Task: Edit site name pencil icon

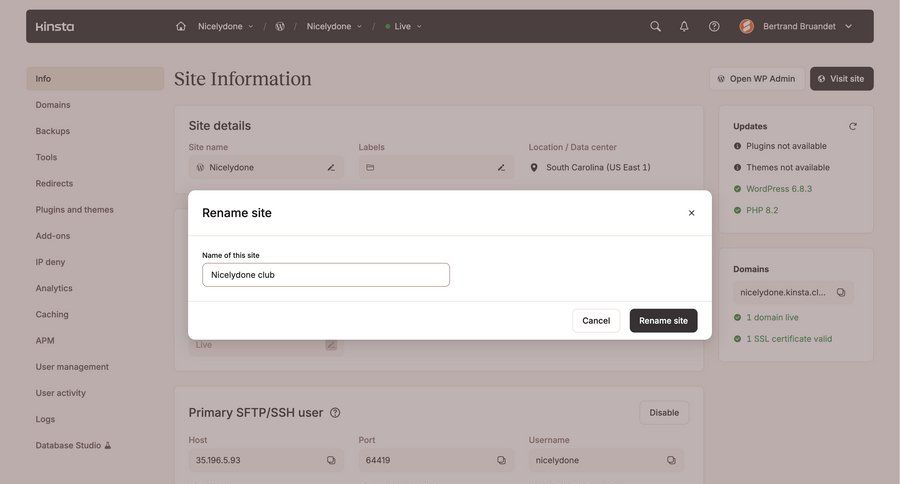Action: [331, 168]
